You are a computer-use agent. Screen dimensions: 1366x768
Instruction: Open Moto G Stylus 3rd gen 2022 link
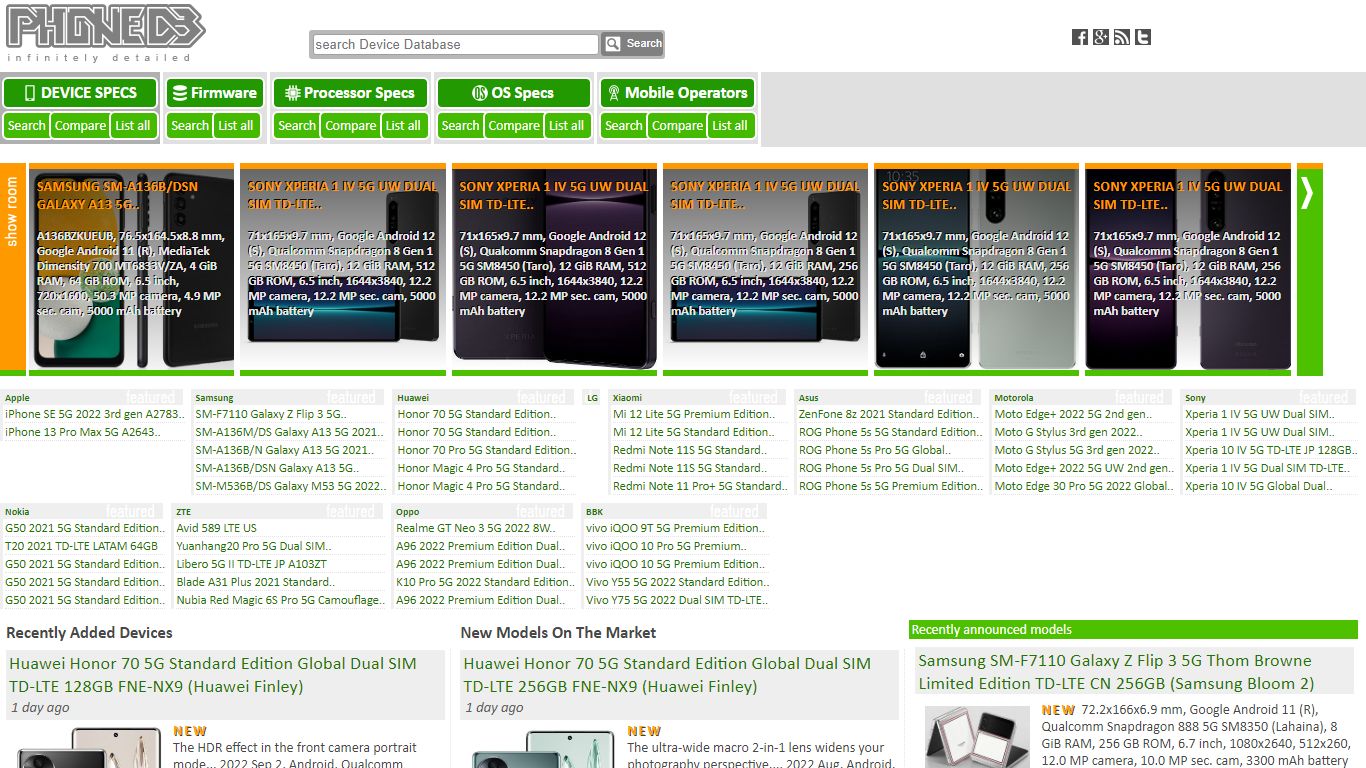(1068, 432)
